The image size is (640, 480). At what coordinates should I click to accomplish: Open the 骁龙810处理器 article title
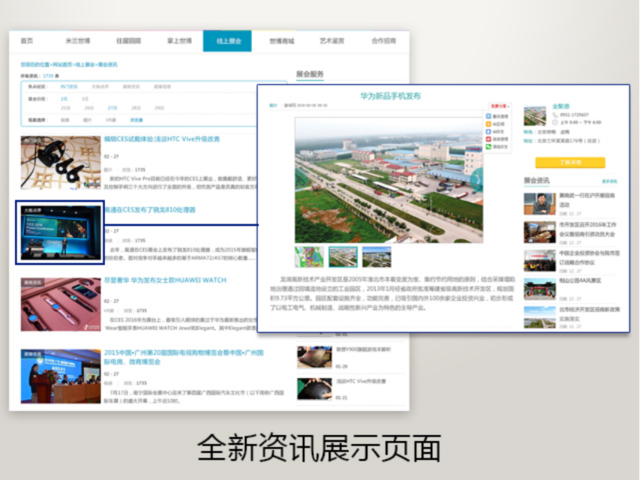pyautogui.click(x=150, y=210)
